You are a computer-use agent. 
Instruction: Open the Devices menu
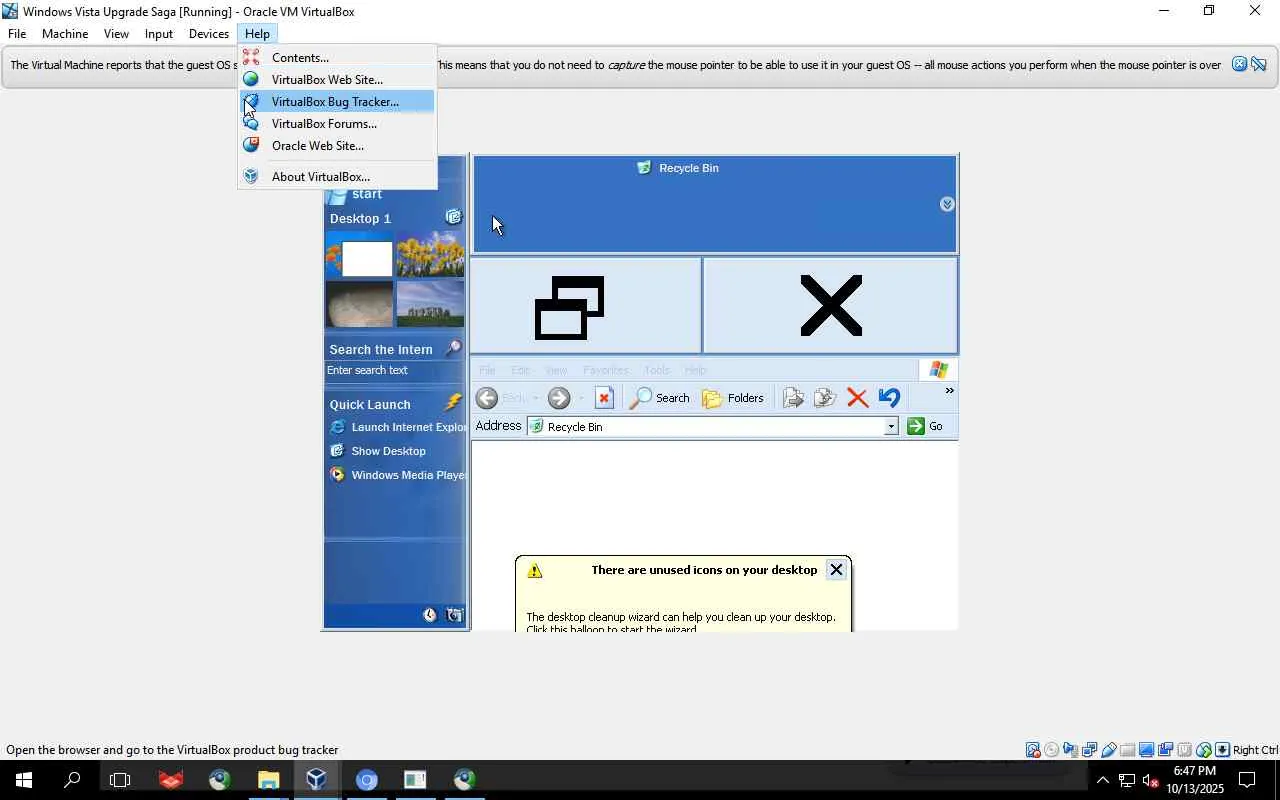(209, 34)
